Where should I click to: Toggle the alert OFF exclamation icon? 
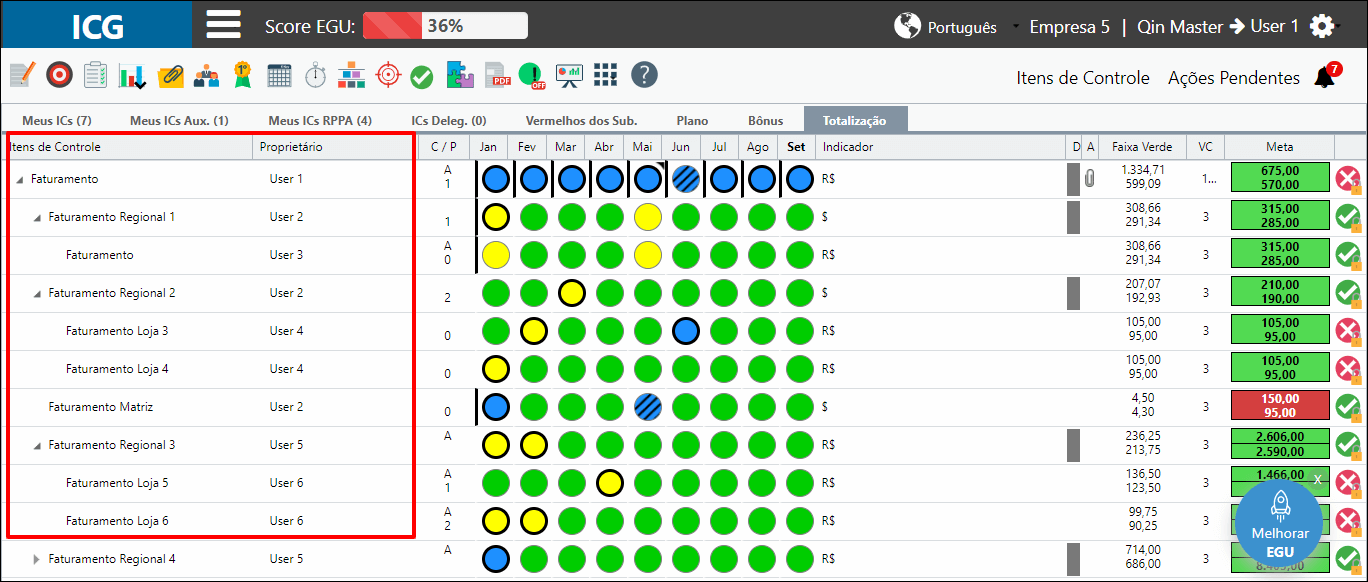click(x=533, y=75)
